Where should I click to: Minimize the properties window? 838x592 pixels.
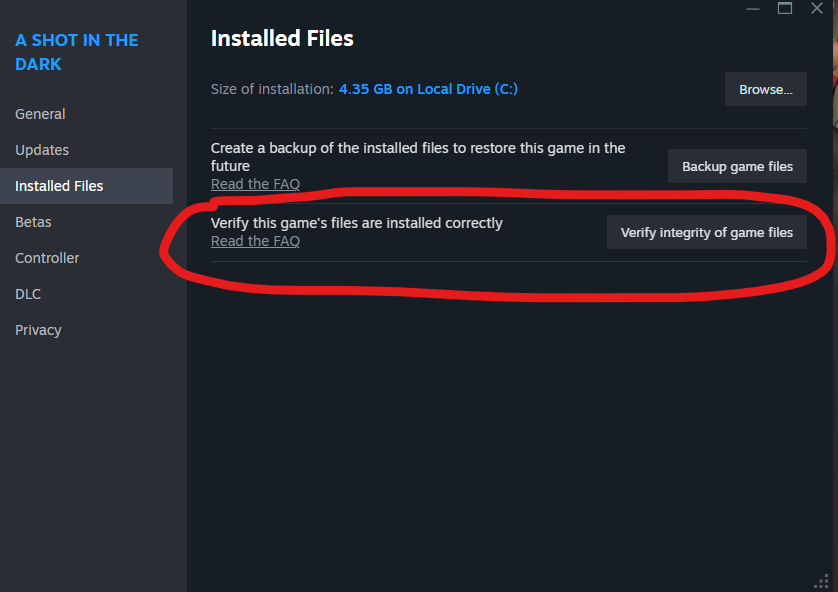(753, 9)
